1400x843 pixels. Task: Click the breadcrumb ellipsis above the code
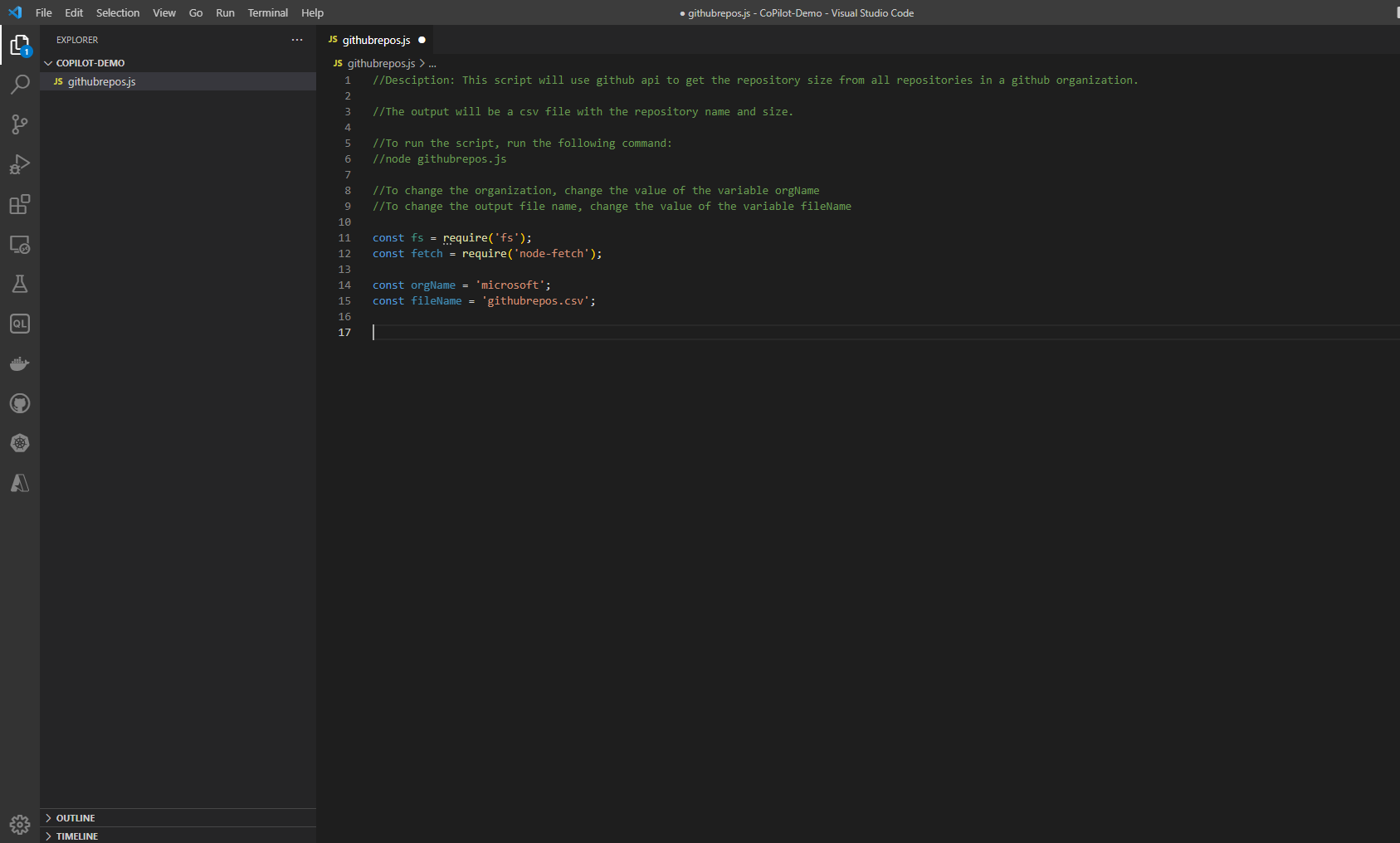432,63
